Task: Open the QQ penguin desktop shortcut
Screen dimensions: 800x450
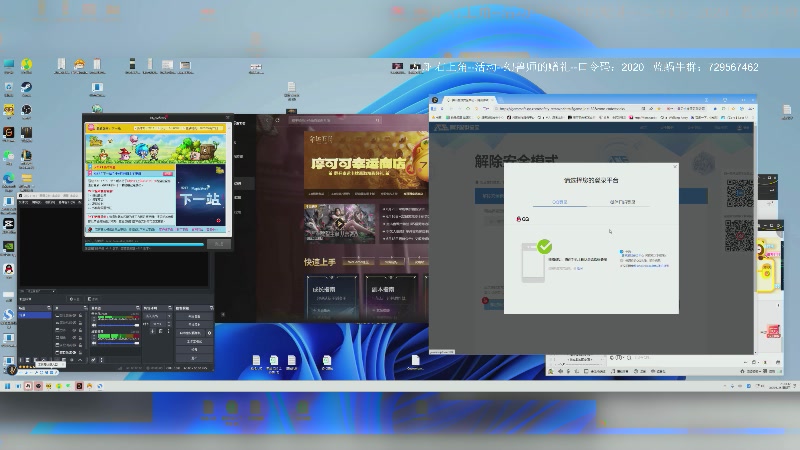Action: (x=9, y=269)
